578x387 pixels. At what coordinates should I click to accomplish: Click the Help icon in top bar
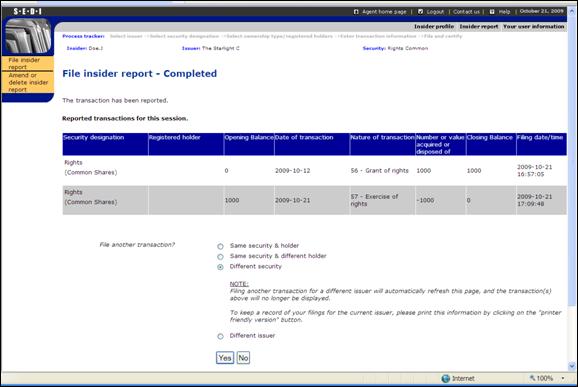point(492,12)
